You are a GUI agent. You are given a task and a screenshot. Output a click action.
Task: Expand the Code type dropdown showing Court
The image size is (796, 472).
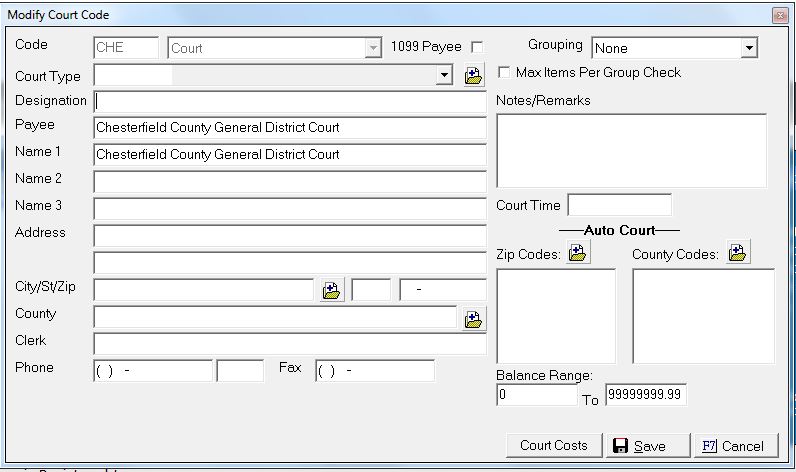pos(374,47)
